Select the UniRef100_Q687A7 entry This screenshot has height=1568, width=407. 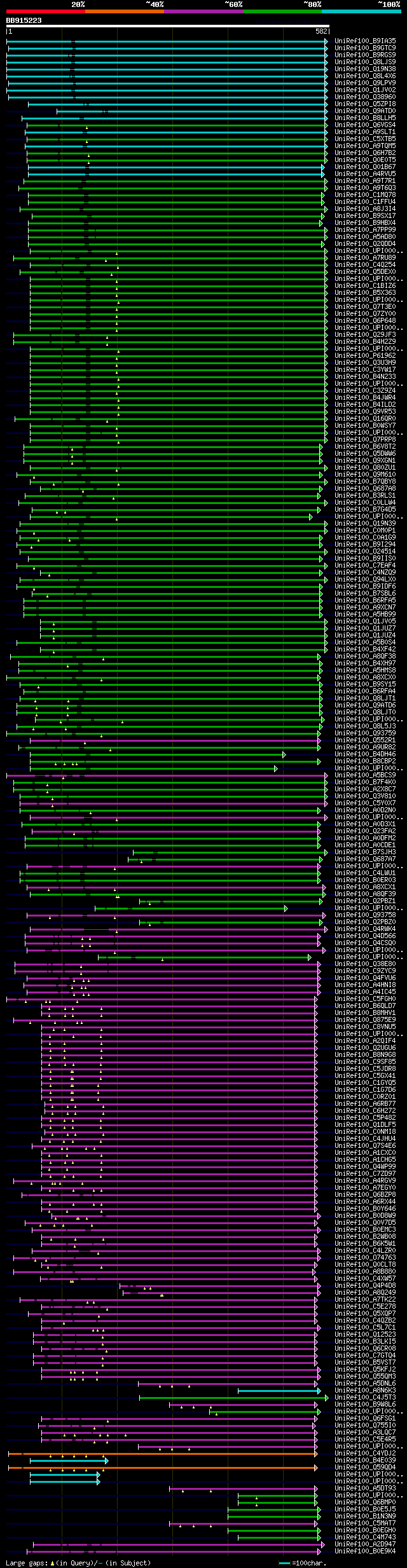(x=365, y=859)
